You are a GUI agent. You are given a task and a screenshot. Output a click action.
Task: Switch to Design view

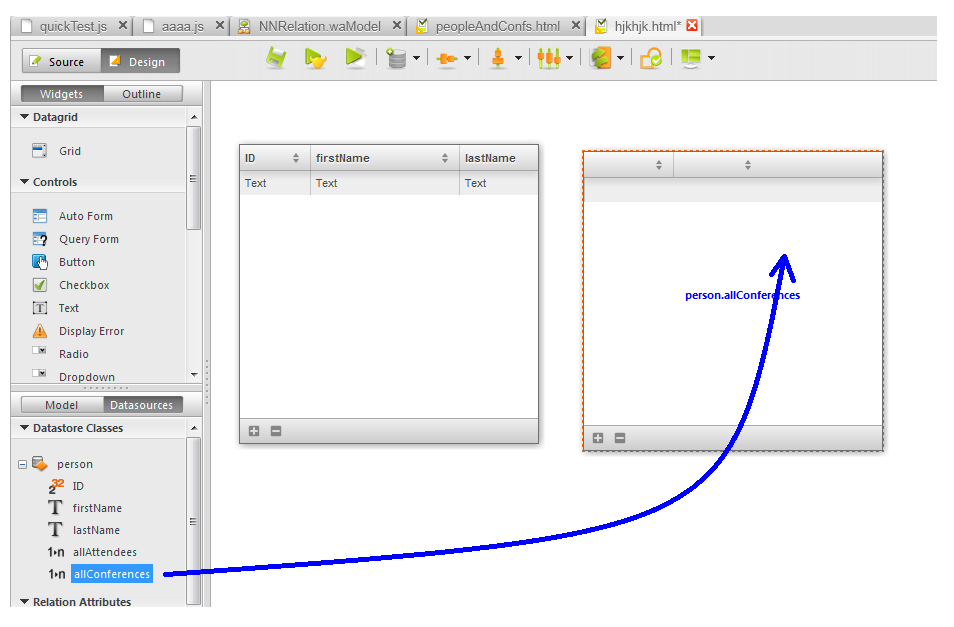(x=139, y=62)
